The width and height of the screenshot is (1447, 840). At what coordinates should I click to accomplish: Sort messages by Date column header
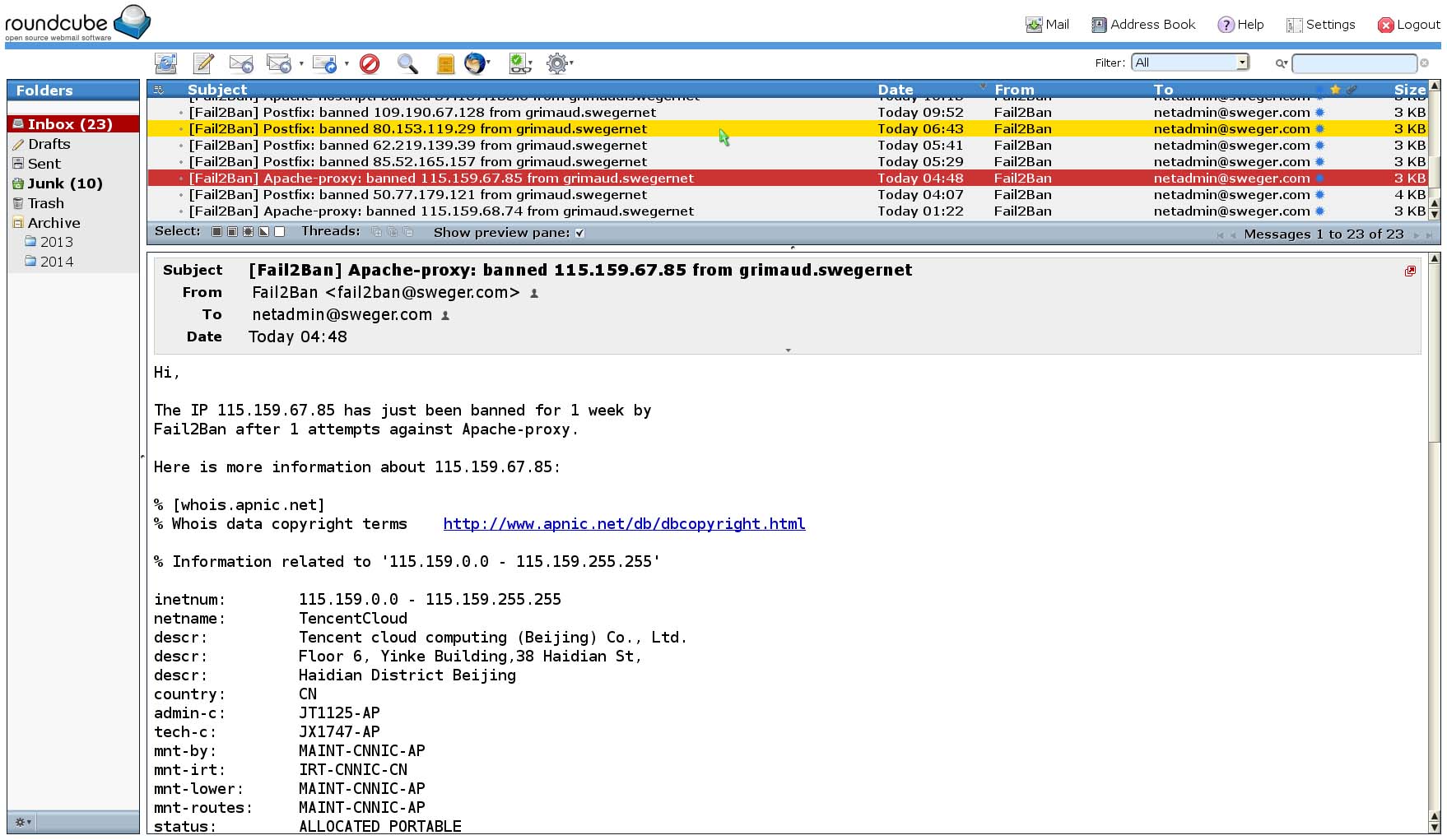tap(896, 90)
